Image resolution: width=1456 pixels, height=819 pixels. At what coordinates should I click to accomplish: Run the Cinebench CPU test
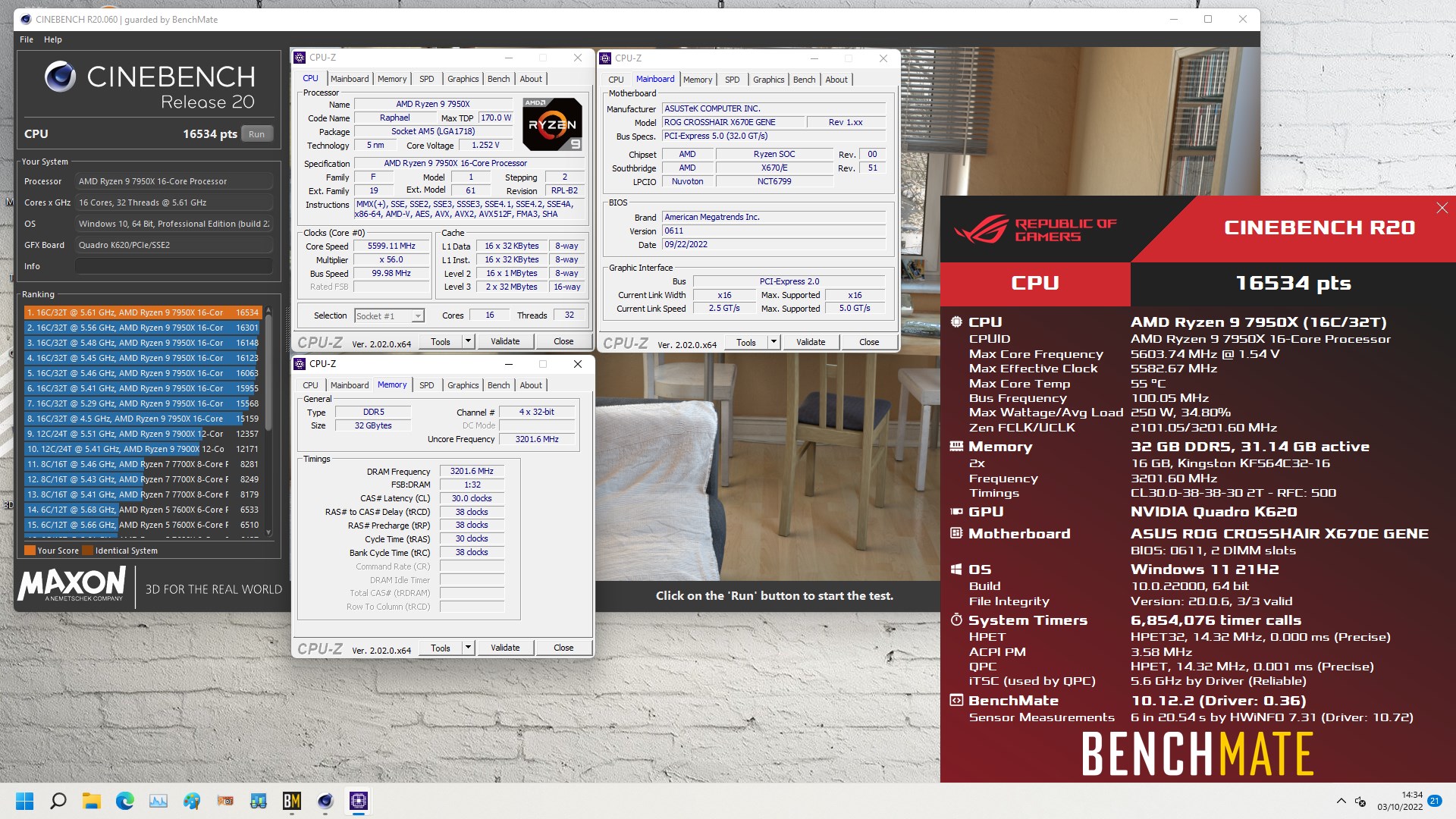256,134
